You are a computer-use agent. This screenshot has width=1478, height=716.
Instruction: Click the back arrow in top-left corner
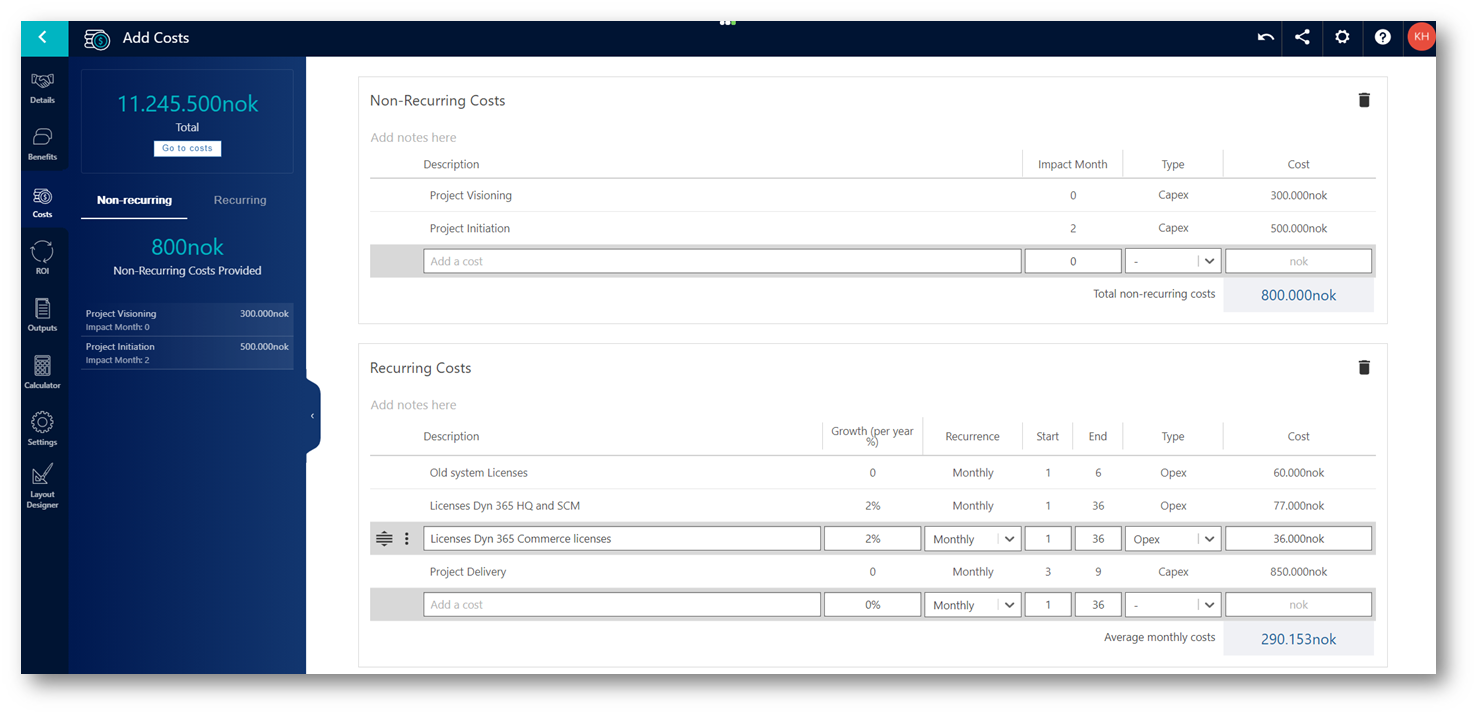(43, 38)
